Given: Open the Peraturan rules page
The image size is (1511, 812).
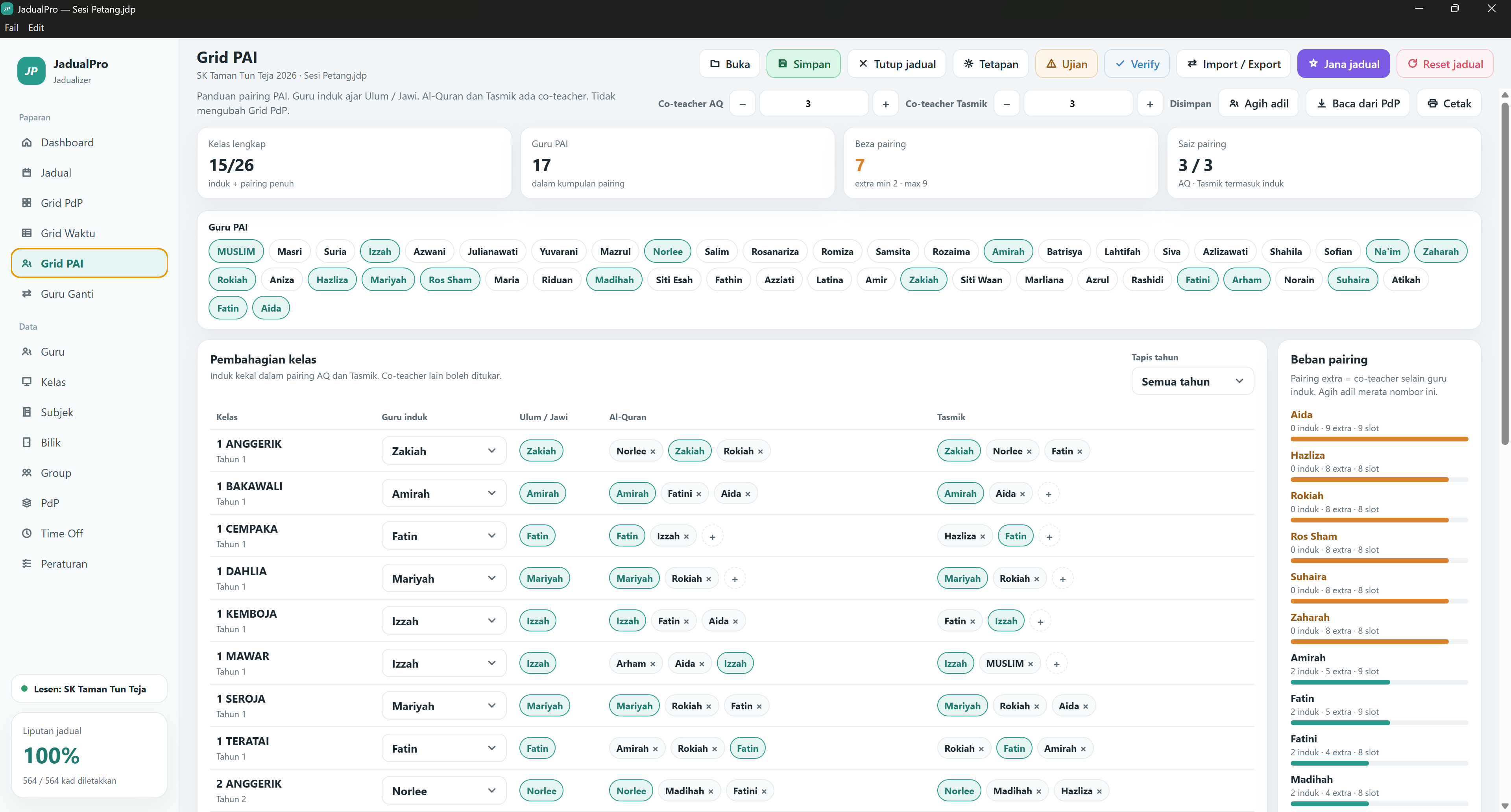Looking at the screenshot, I should pos(89,564).
